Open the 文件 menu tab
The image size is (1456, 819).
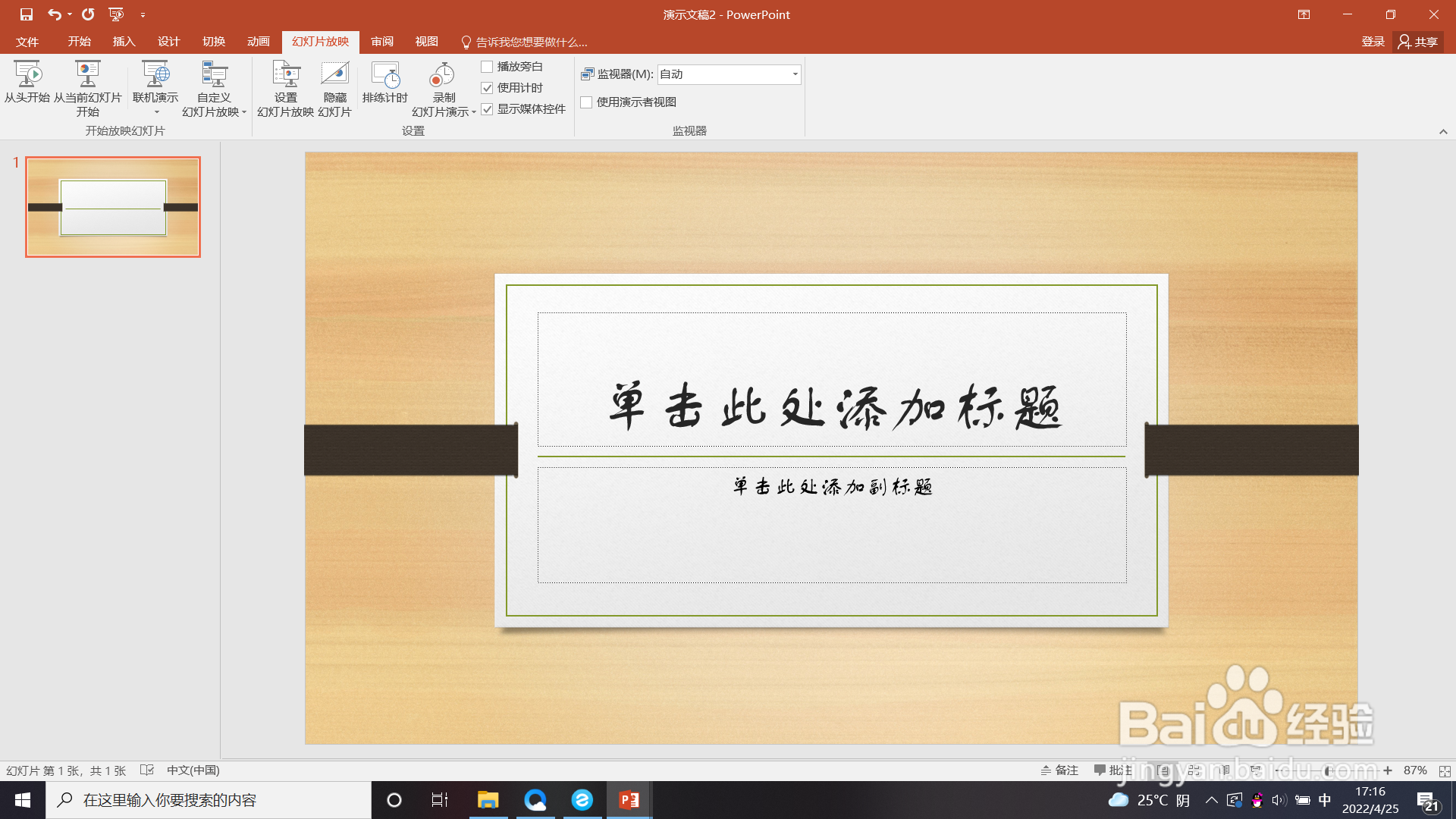click(x=27, y=42)
